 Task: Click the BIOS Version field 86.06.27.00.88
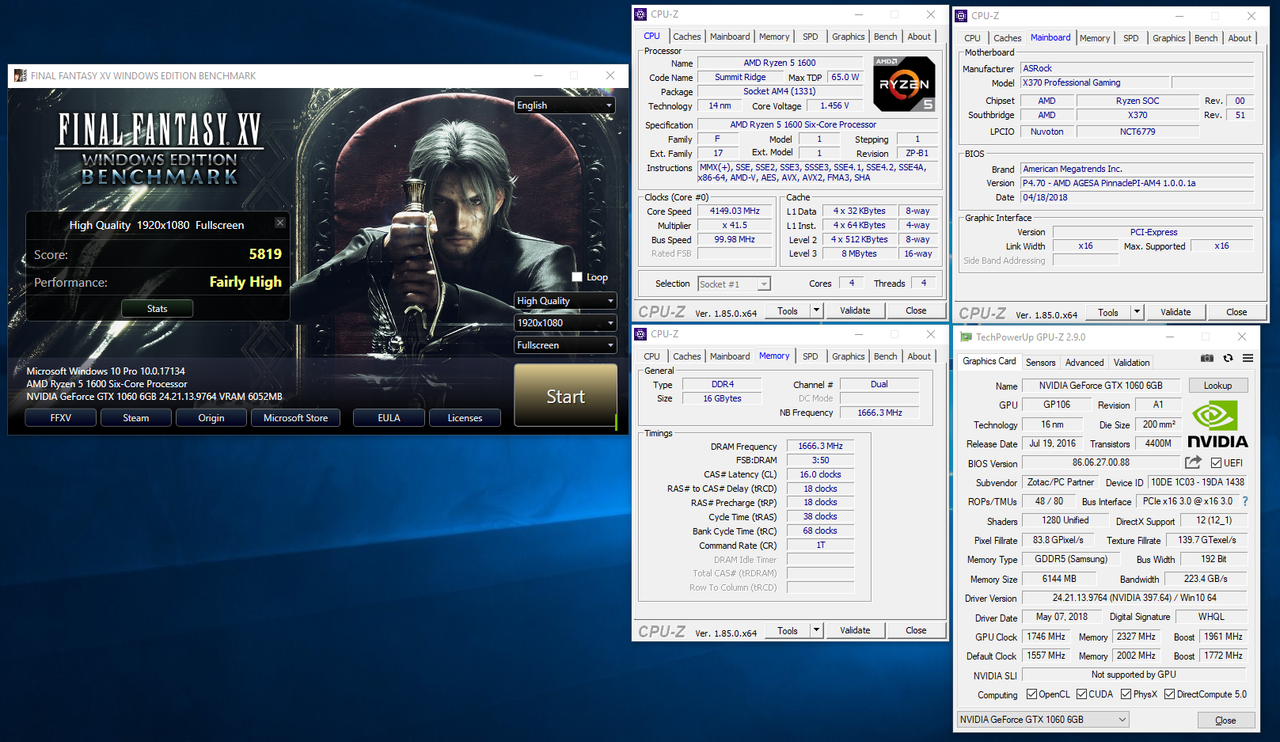[1100, 463]
